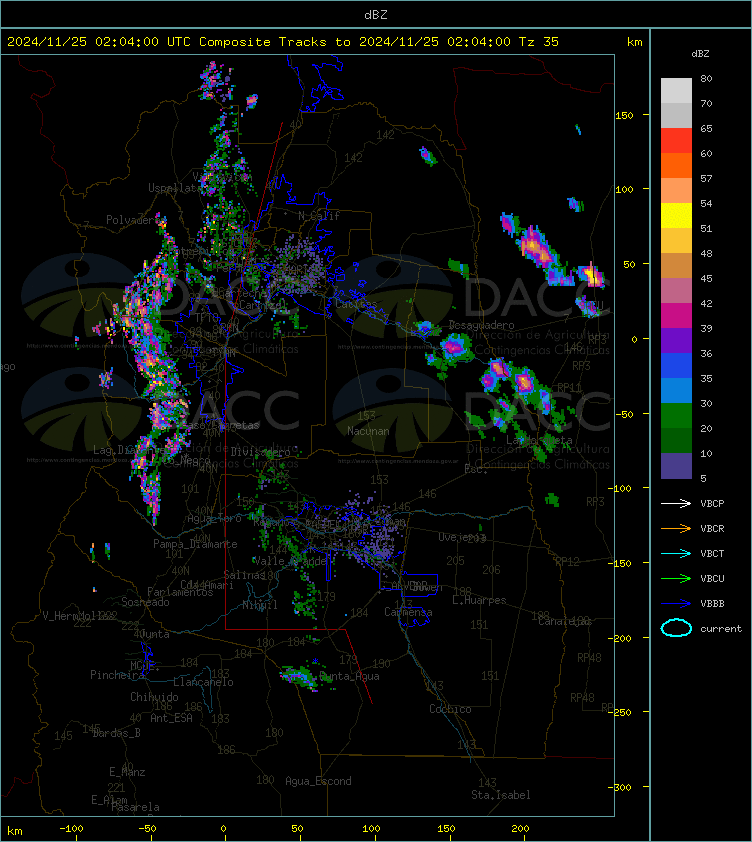Click the 'VBCR' legend label
Screen dimensions: 752x842
pyautogui.click(x=712, y=529)
